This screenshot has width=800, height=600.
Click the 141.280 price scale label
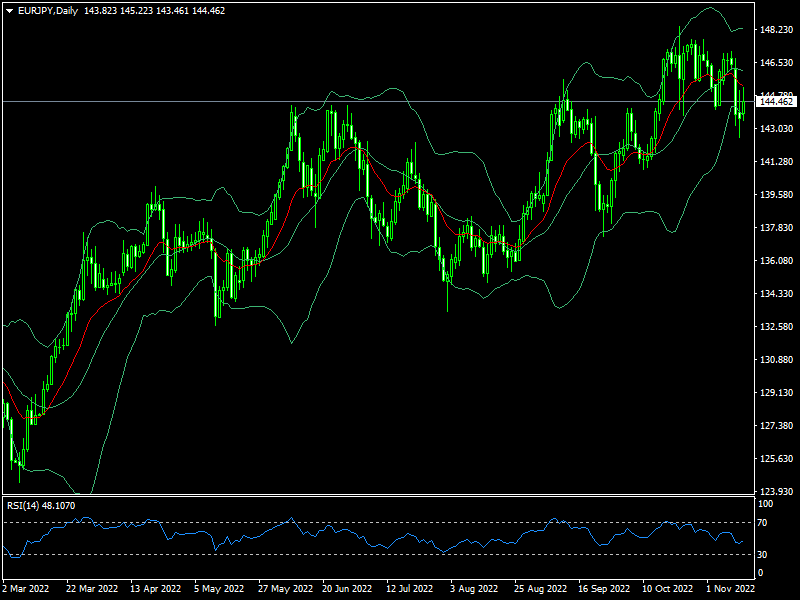point(777,162)
